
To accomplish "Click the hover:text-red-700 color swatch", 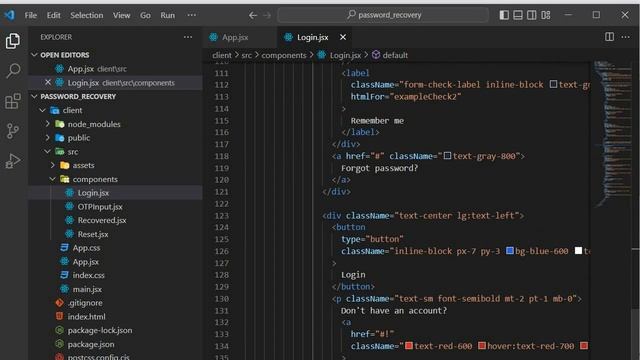I will [482, 346].
